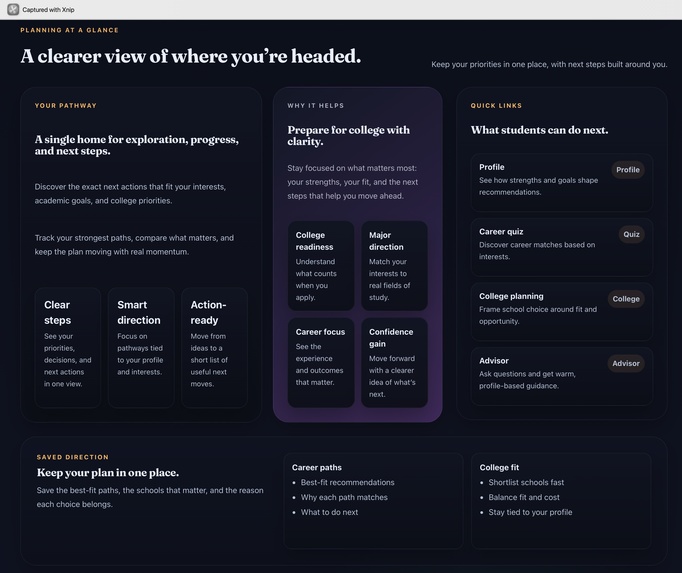Open the Advisor pill button
Image resolution: width=682 pixels, height=573 pixels.
pyautogui.click(x=626, y=363)
